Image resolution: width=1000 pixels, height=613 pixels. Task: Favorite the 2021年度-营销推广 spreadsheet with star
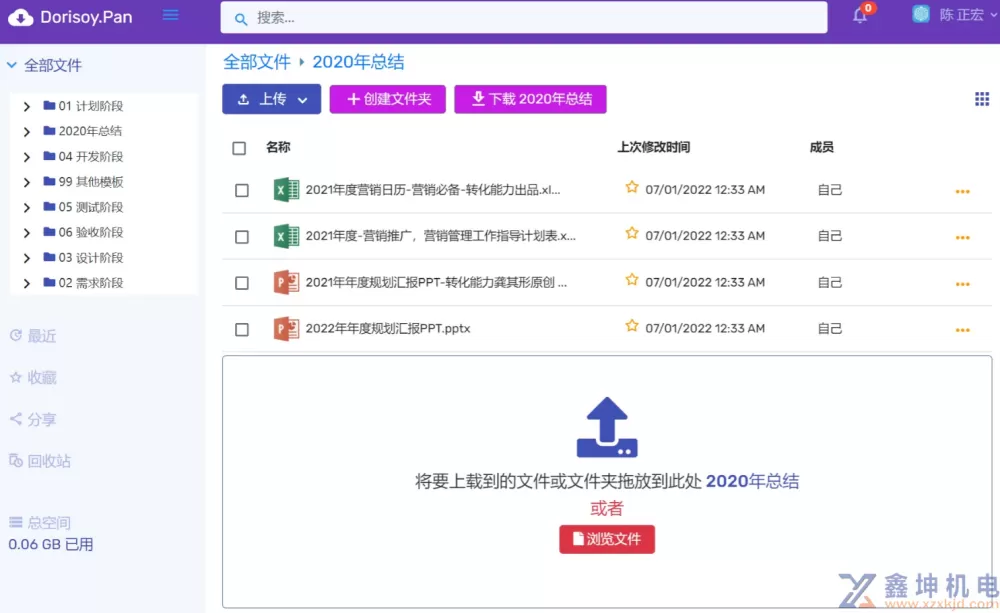(x=632, y=234)
